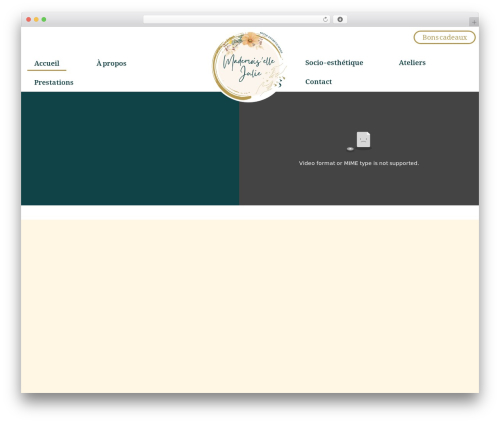500x423 pixels.
Task: Maximize window with green button
Action: (x=44, y=19)
